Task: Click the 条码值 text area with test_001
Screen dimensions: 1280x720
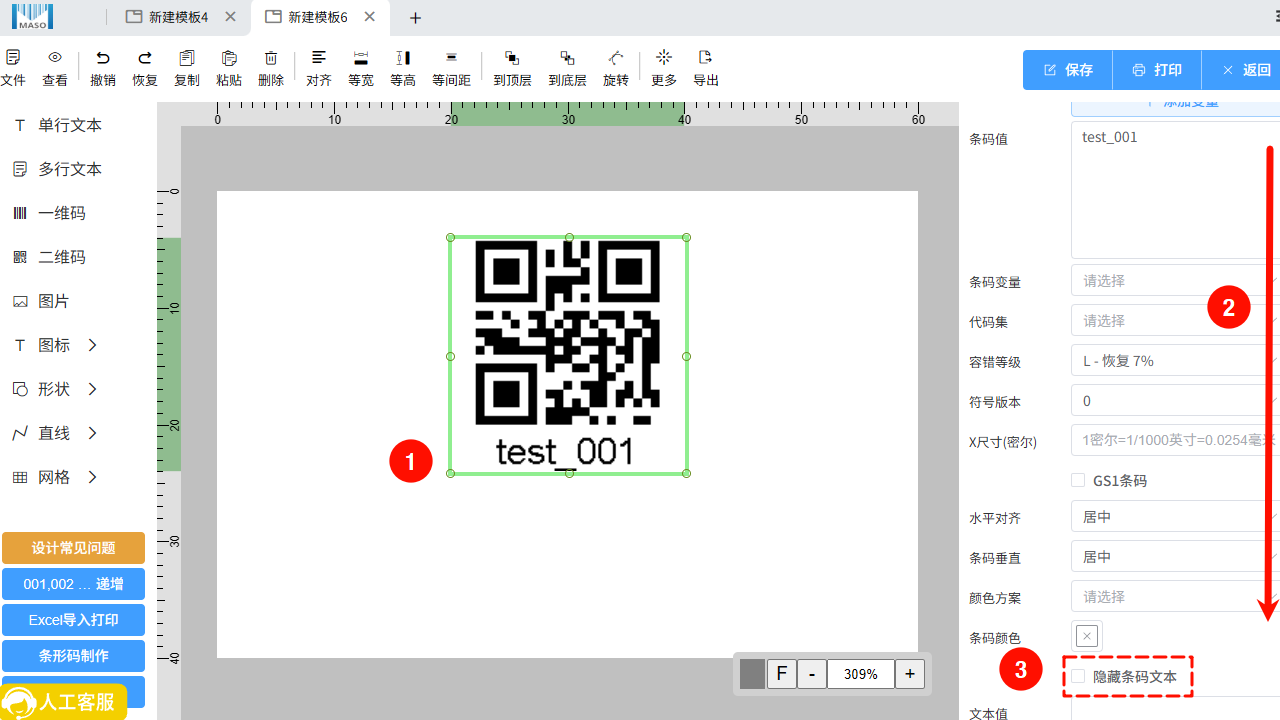Action: tap(1175, 190)
